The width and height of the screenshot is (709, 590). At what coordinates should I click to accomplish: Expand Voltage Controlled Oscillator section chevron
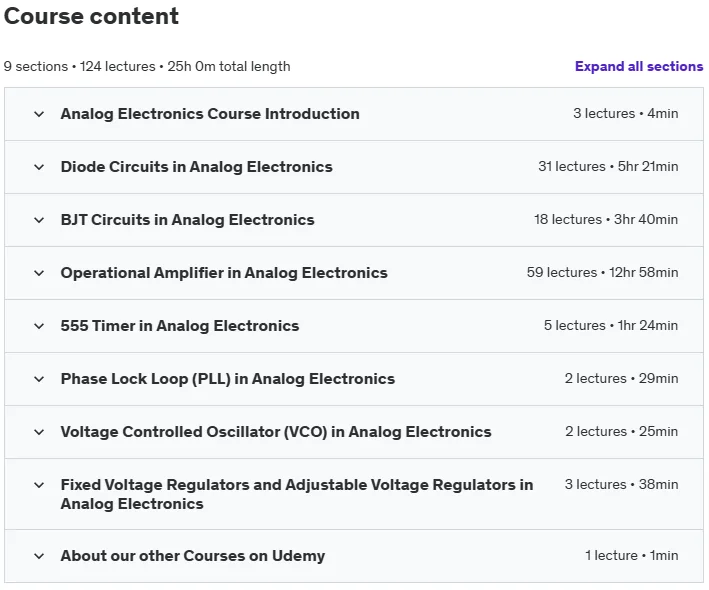pyautogui.click(x=39, y=432)
